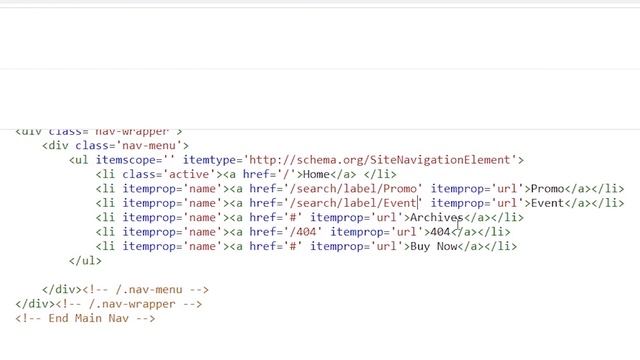Click the '/.nav-menu' comment
Viewport: 640px width, 360px height.
(x=146, y=290)
